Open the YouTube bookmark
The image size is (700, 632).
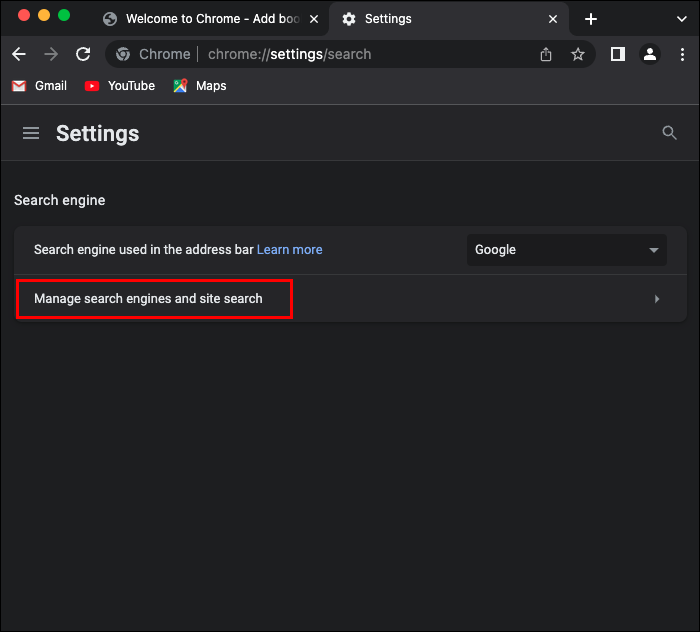click(x=120, y=86)
